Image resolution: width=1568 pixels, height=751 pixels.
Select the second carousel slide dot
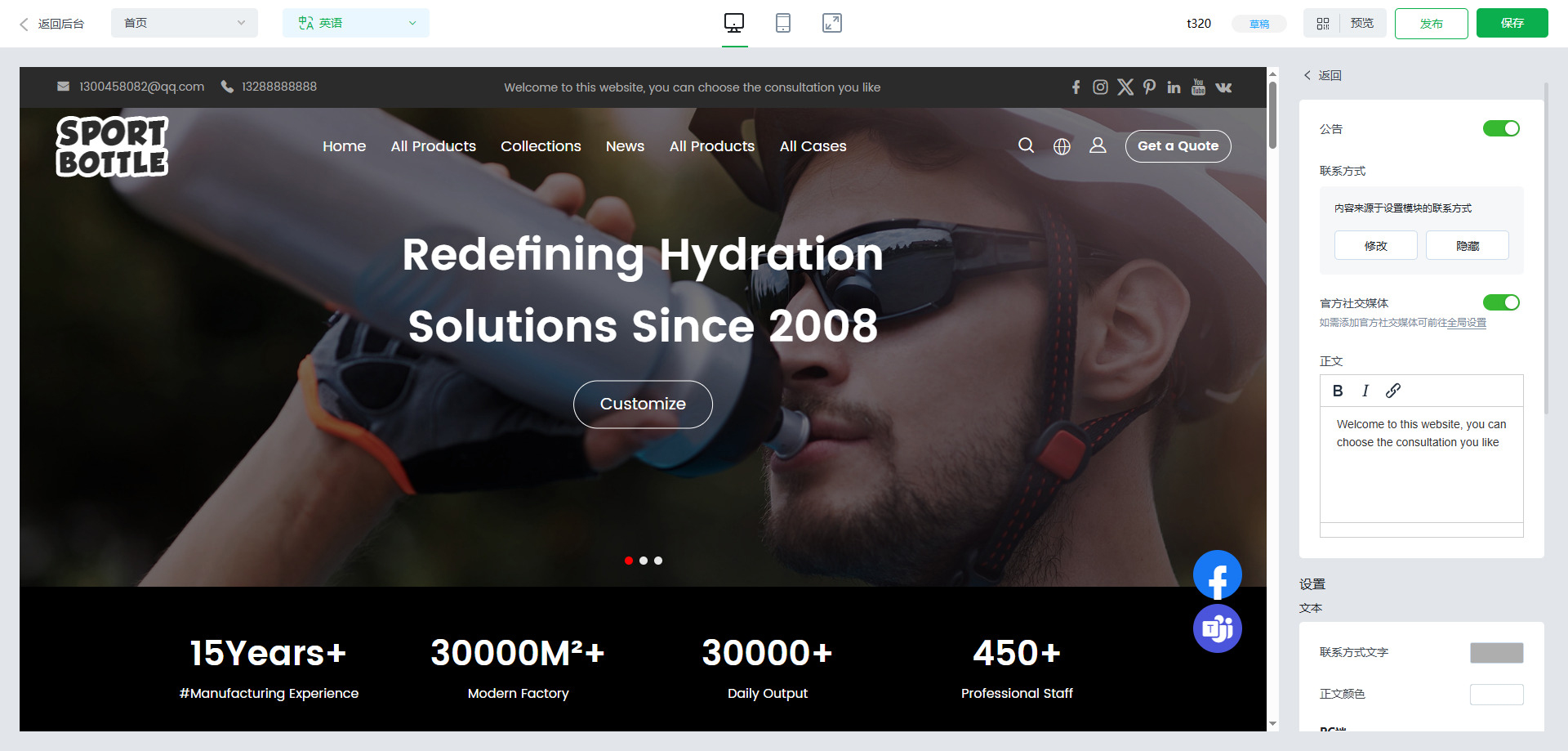click(x=644, y=561)
